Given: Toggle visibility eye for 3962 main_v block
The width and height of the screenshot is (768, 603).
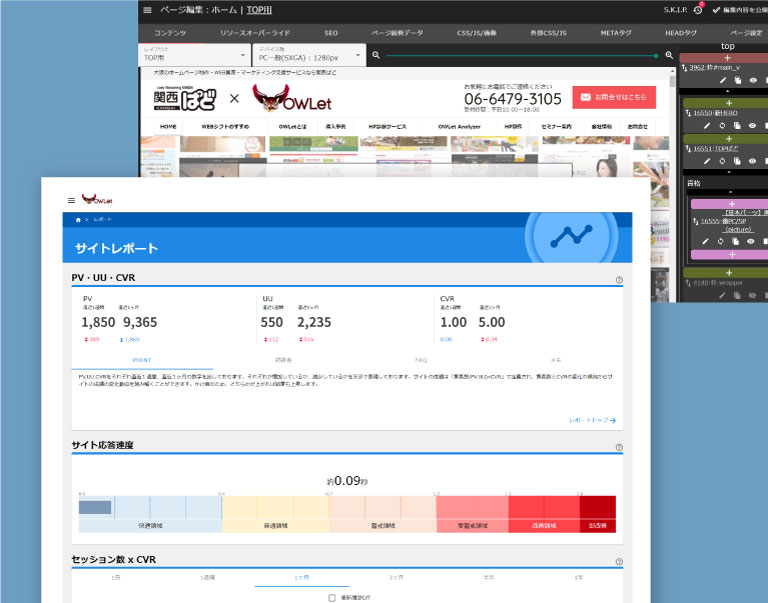Looking at the screenshot, I should coord(752,79).
